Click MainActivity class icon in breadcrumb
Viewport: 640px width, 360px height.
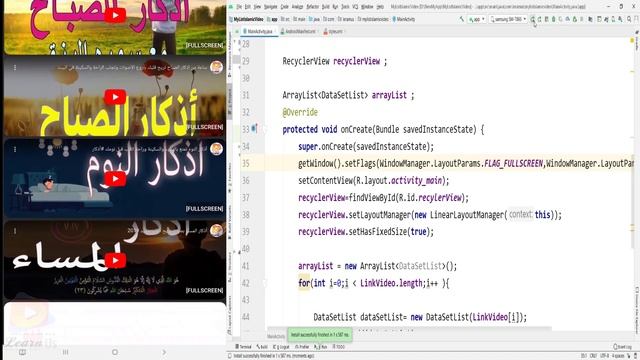pyautogui.click(x=394, y=19)
